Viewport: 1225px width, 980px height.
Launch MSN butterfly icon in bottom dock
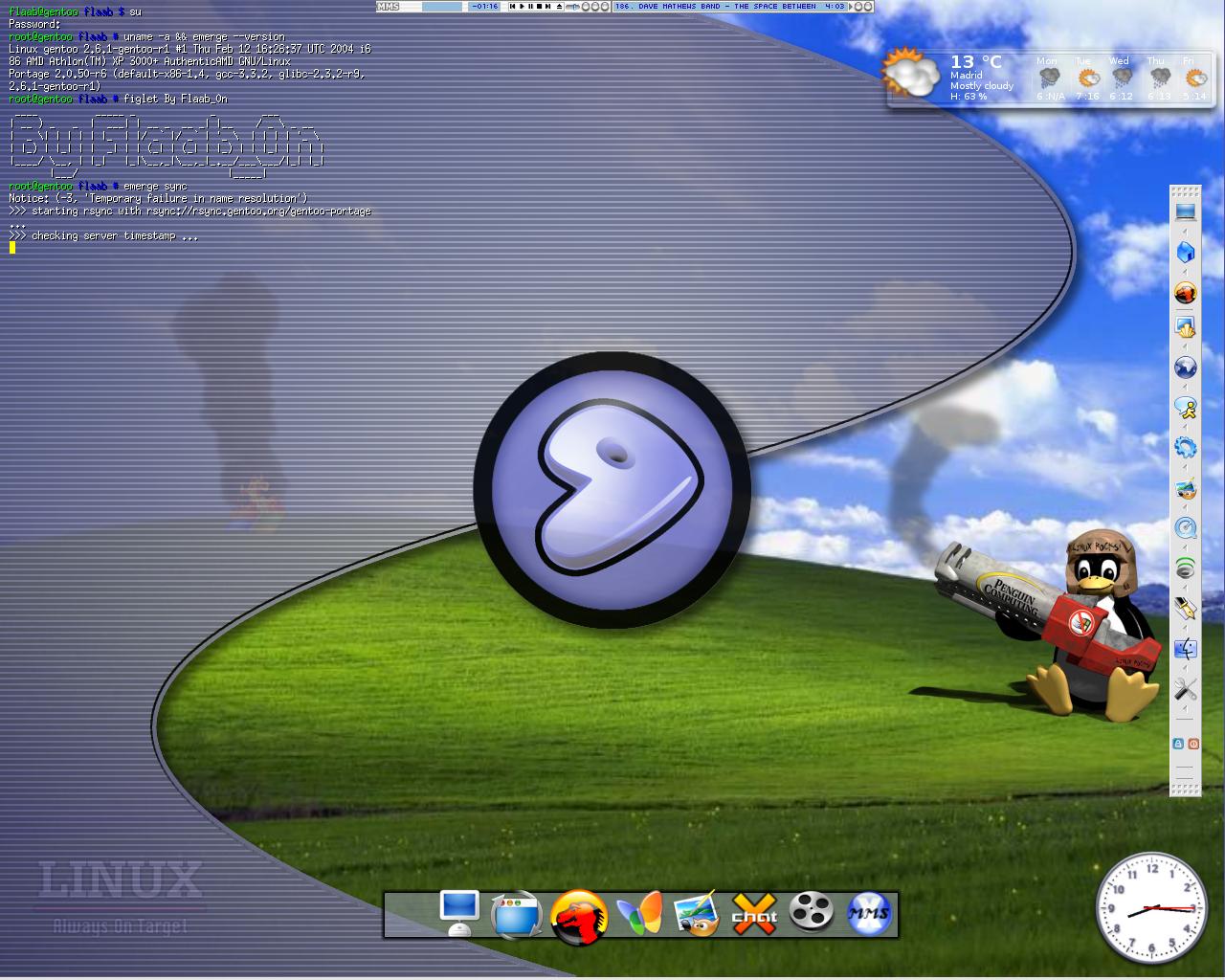click(639, 913)
